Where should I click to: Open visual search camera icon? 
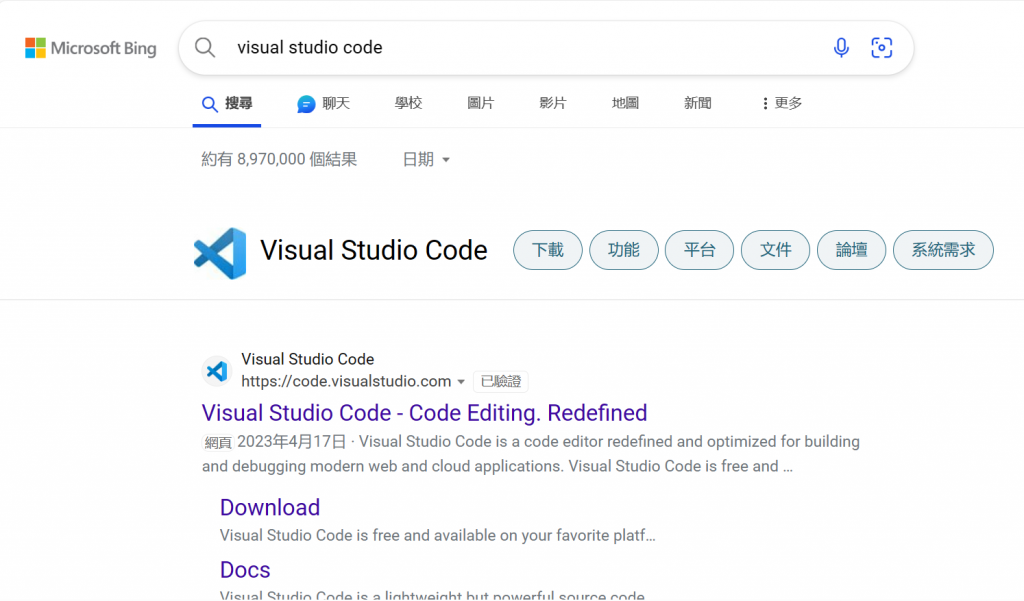882,48
